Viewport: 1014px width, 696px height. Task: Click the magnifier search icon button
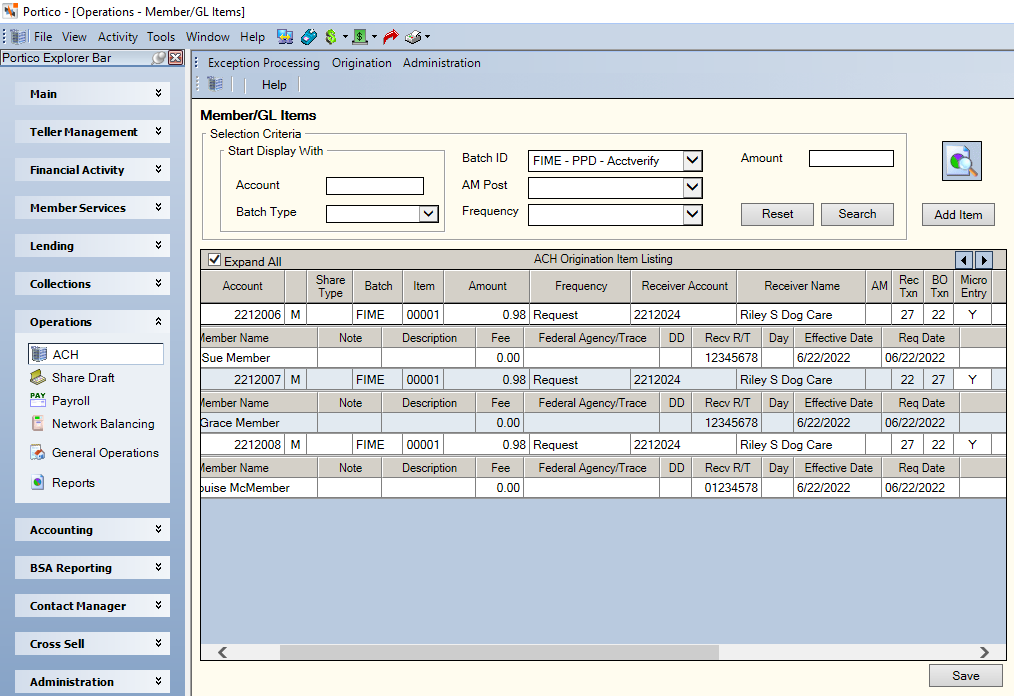point(961,161)
